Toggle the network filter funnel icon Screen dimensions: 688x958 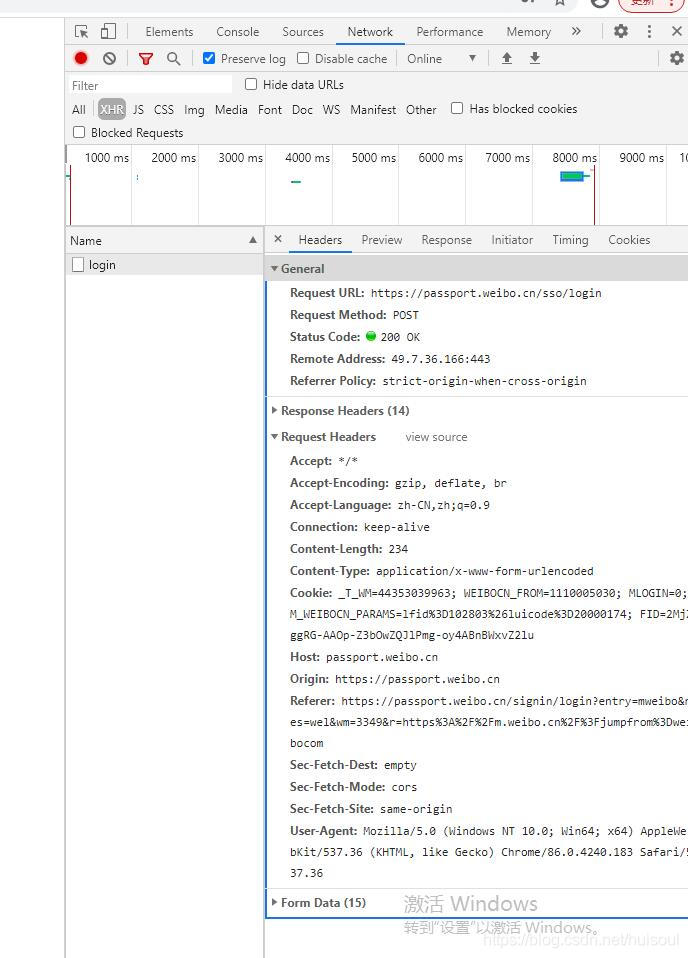146,59
